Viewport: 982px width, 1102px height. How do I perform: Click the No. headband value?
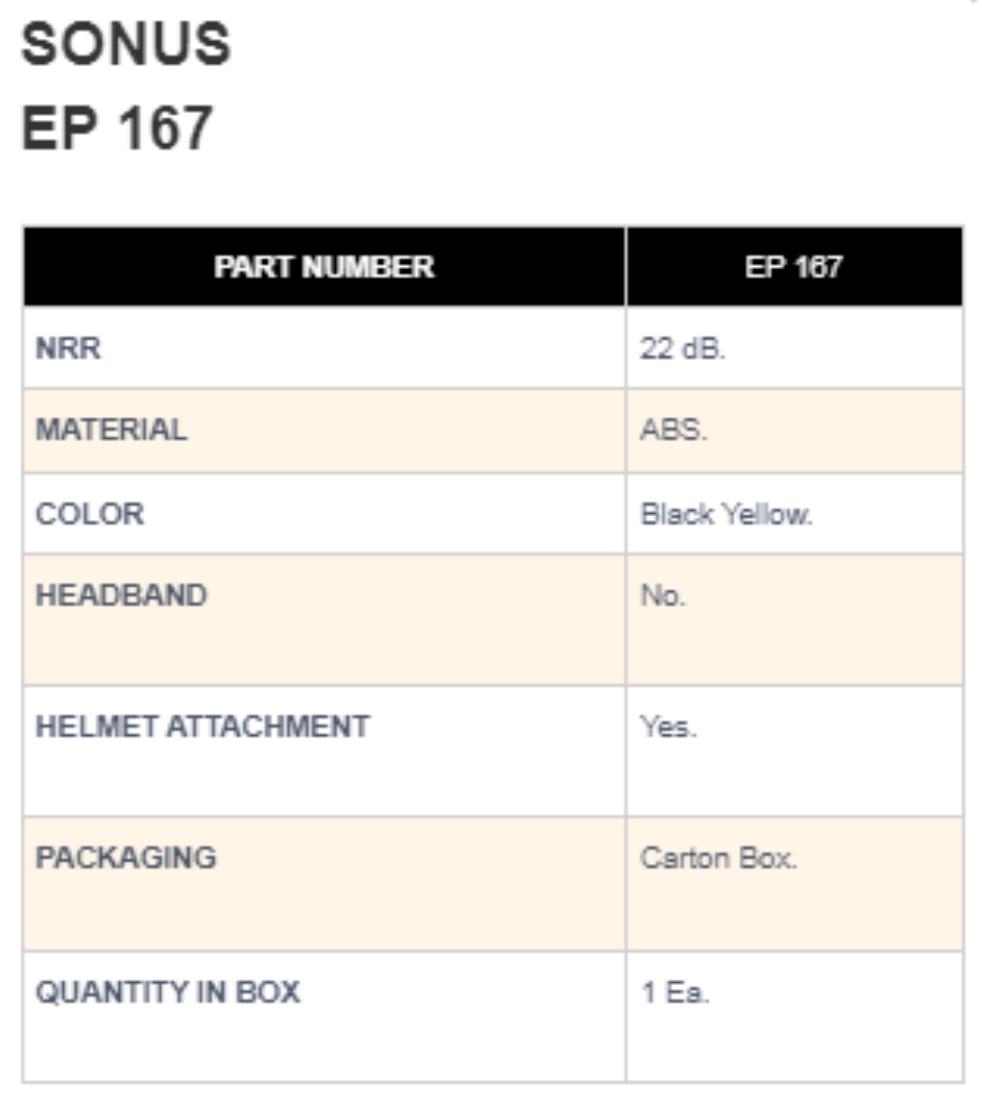[662, 596]
